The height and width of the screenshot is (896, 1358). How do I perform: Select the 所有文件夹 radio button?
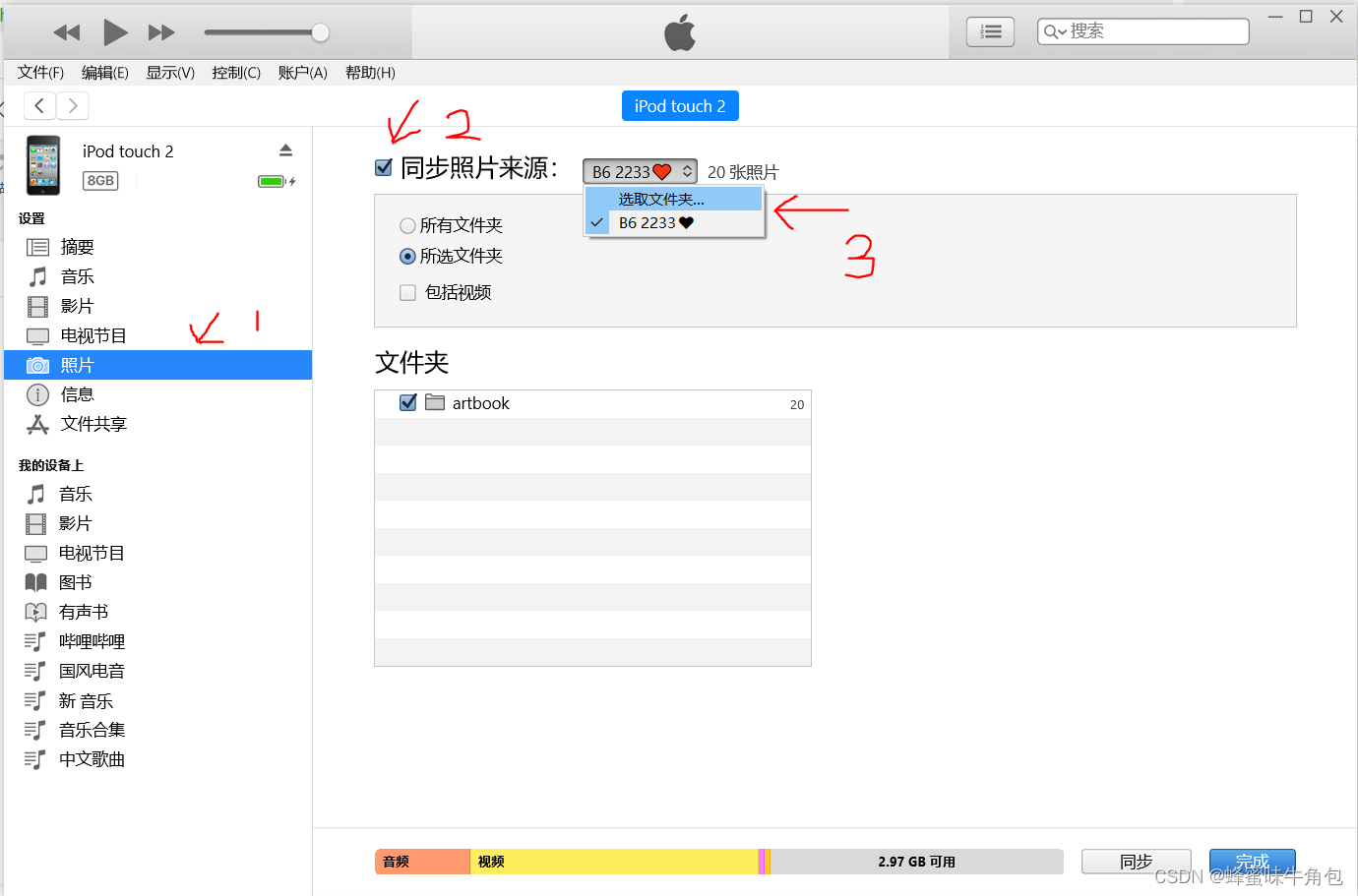pos(407,225)
